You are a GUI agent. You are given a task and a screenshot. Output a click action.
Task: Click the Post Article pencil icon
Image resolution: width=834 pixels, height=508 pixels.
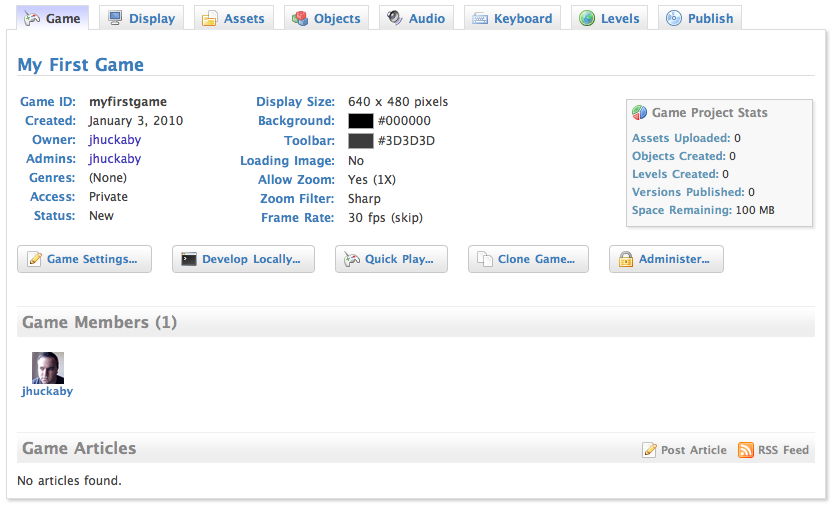tap(650, 450)
